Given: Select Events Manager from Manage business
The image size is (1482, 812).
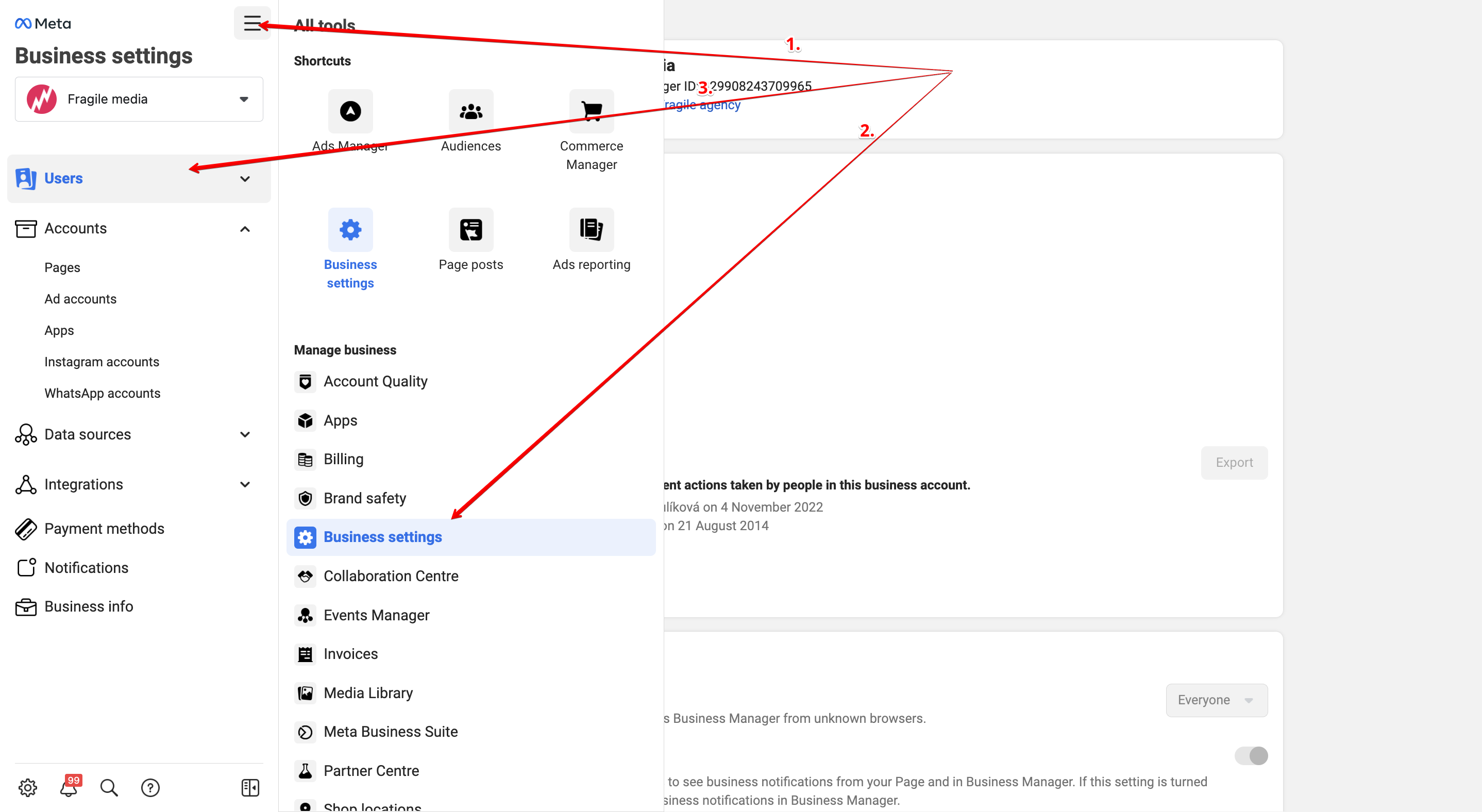Looking at the screenshot, I should 376,615.
